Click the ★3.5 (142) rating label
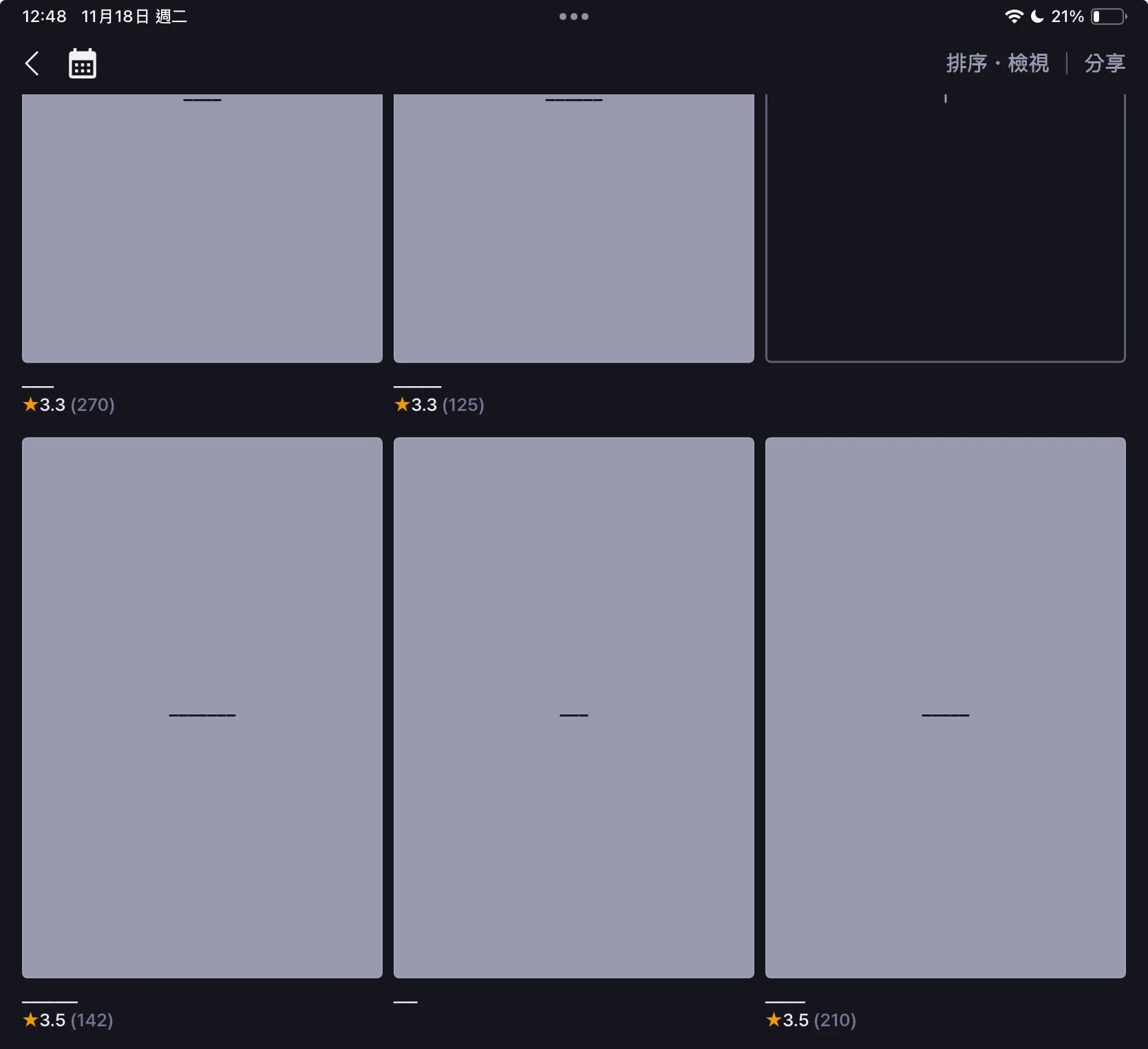The height and width of the screenshot is (1049, 1148). click(x=68, y=1020)
